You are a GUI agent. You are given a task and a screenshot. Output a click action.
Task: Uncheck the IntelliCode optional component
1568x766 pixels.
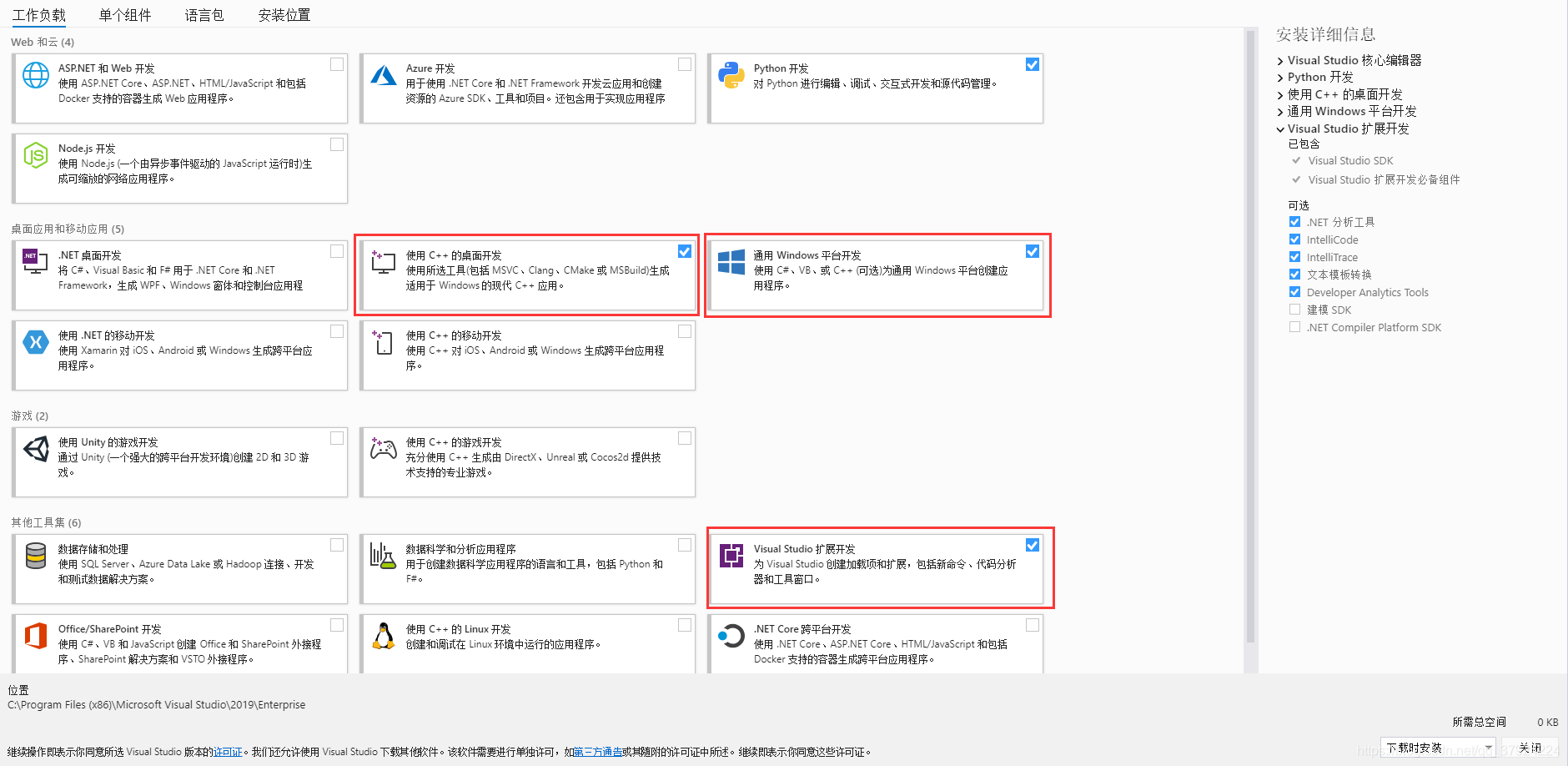click(1294, 239)
